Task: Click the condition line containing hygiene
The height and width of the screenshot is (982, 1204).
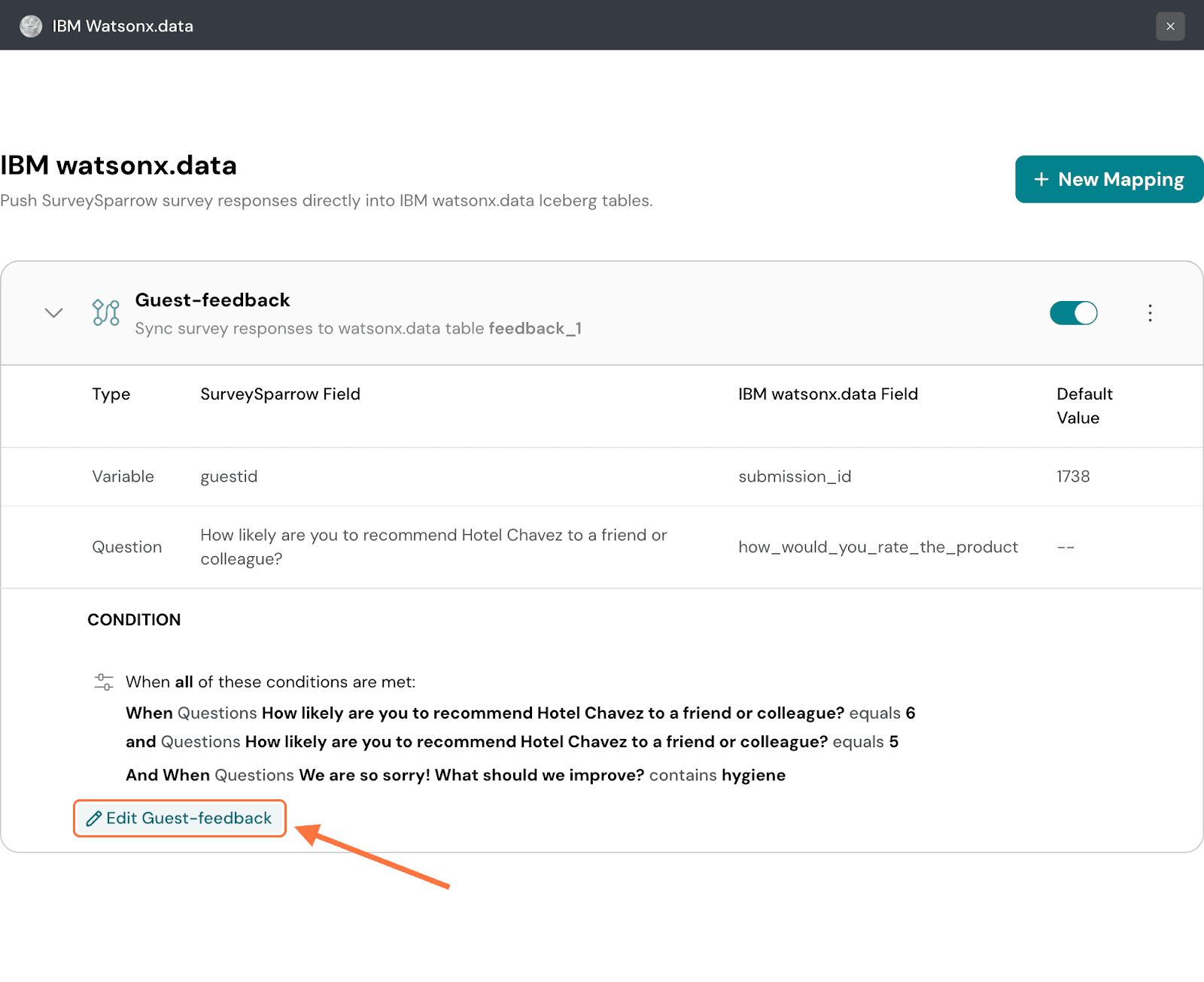Action: tap(455, 775)
